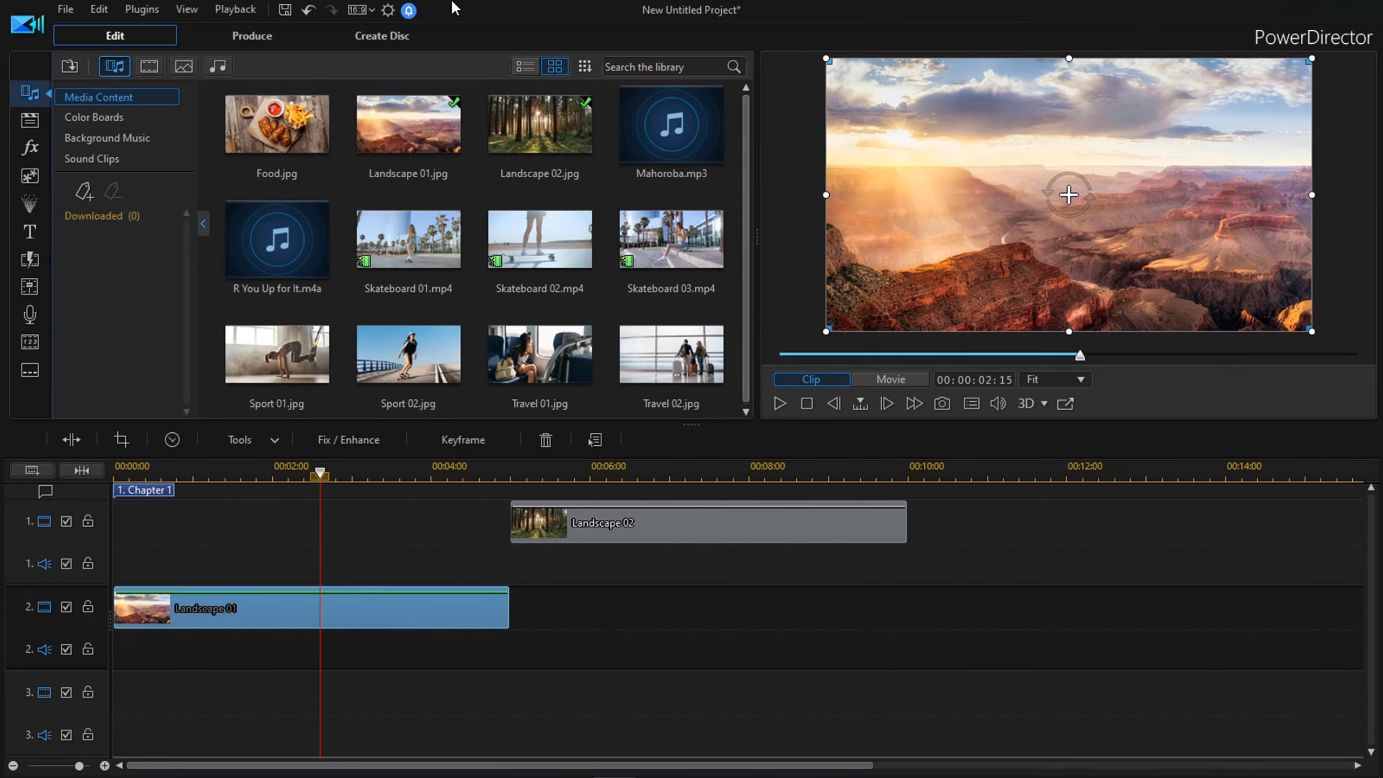Switch to the Produce tab

pyautogui.click(x=252, y=36)
